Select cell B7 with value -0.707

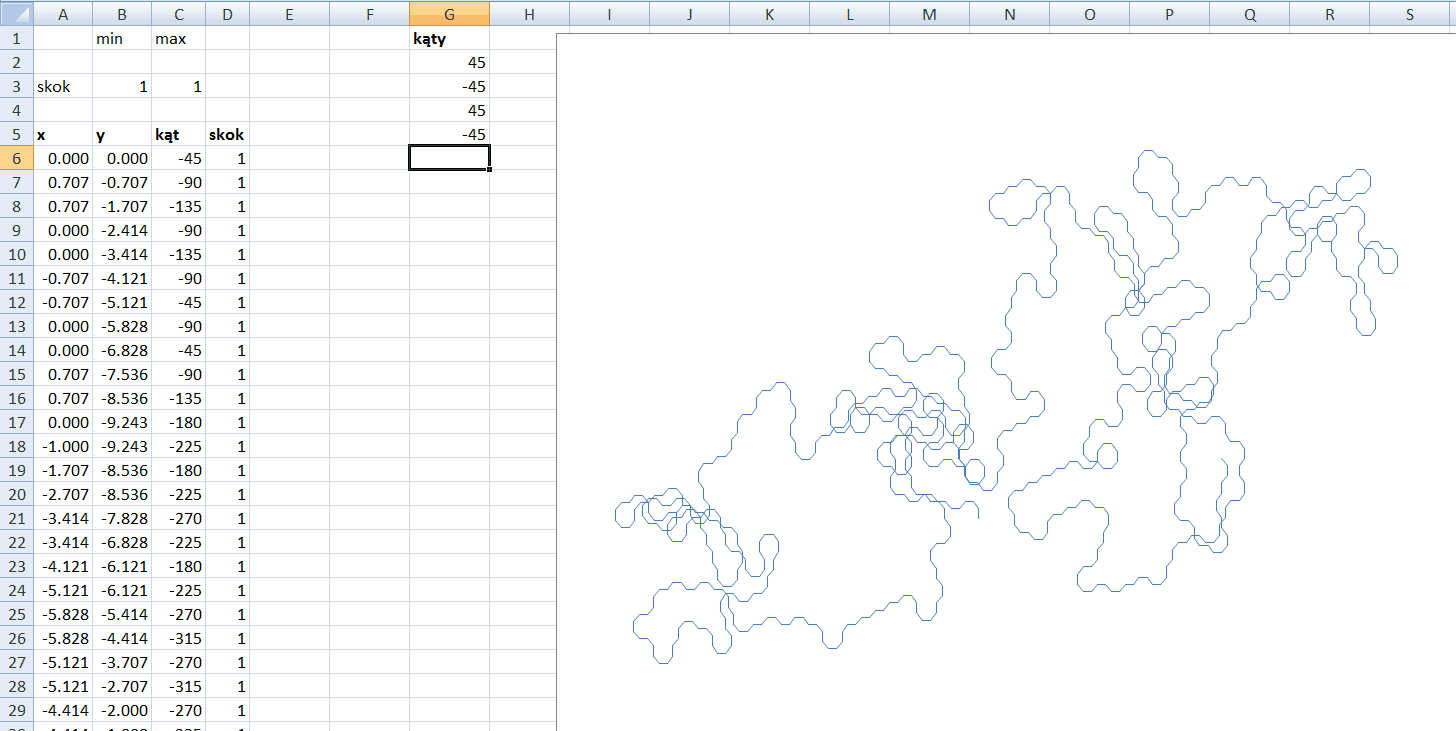[122, 182]
